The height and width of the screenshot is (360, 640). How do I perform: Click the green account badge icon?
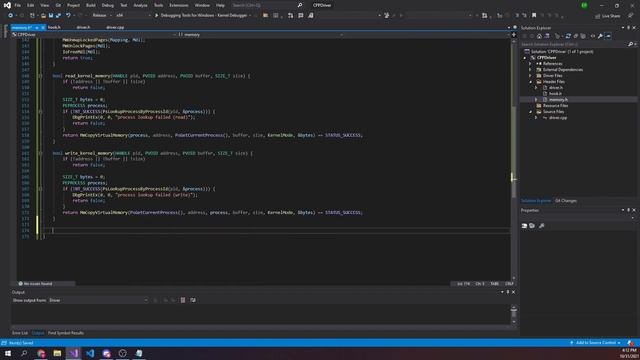pyautogui.click(x=584, y=5)
